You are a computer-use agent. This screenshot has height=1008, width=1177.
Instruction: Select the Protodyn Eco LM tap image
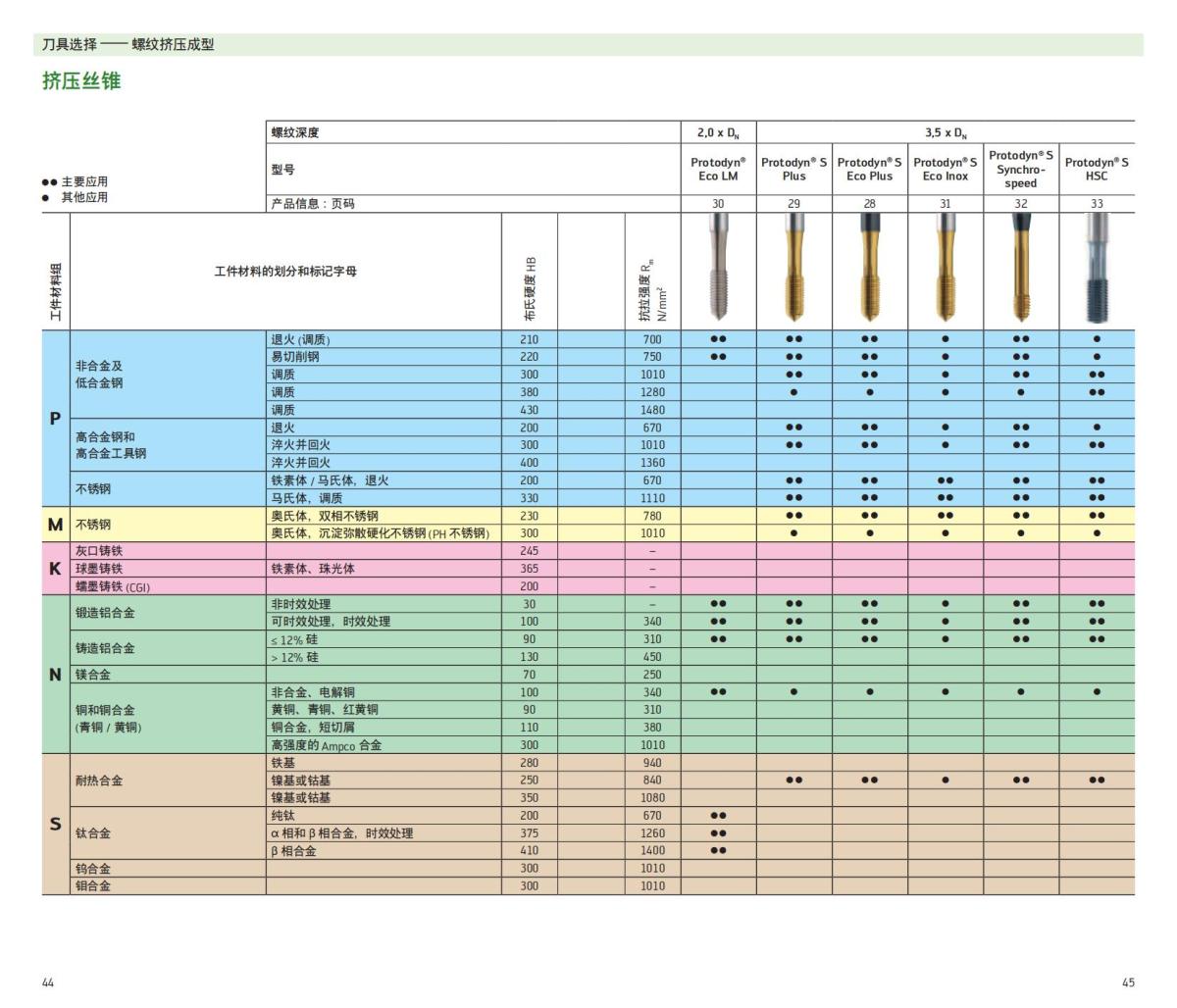pyautogui.click(x=720, y=270)
